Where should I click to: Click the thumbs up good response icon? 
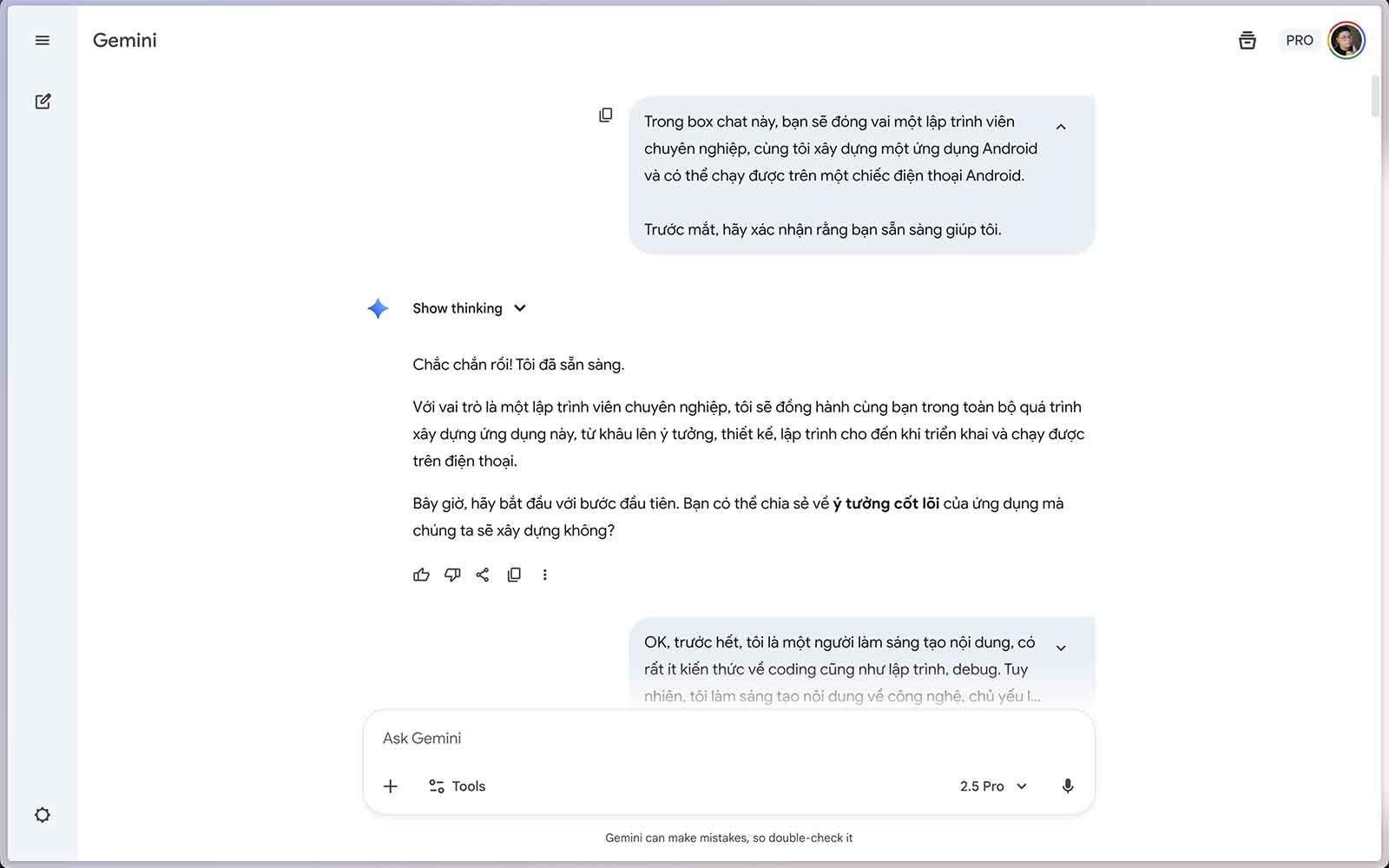(421, 575)
